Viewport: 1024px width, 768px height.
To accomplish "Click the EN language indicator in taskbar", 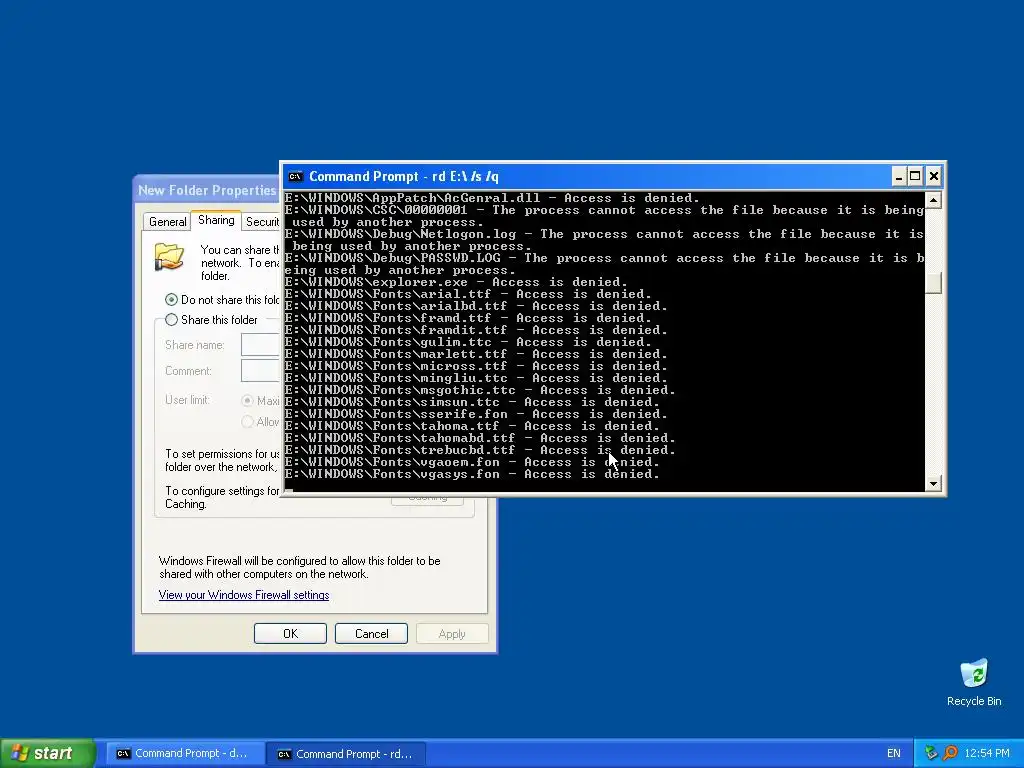I will 893,753.
